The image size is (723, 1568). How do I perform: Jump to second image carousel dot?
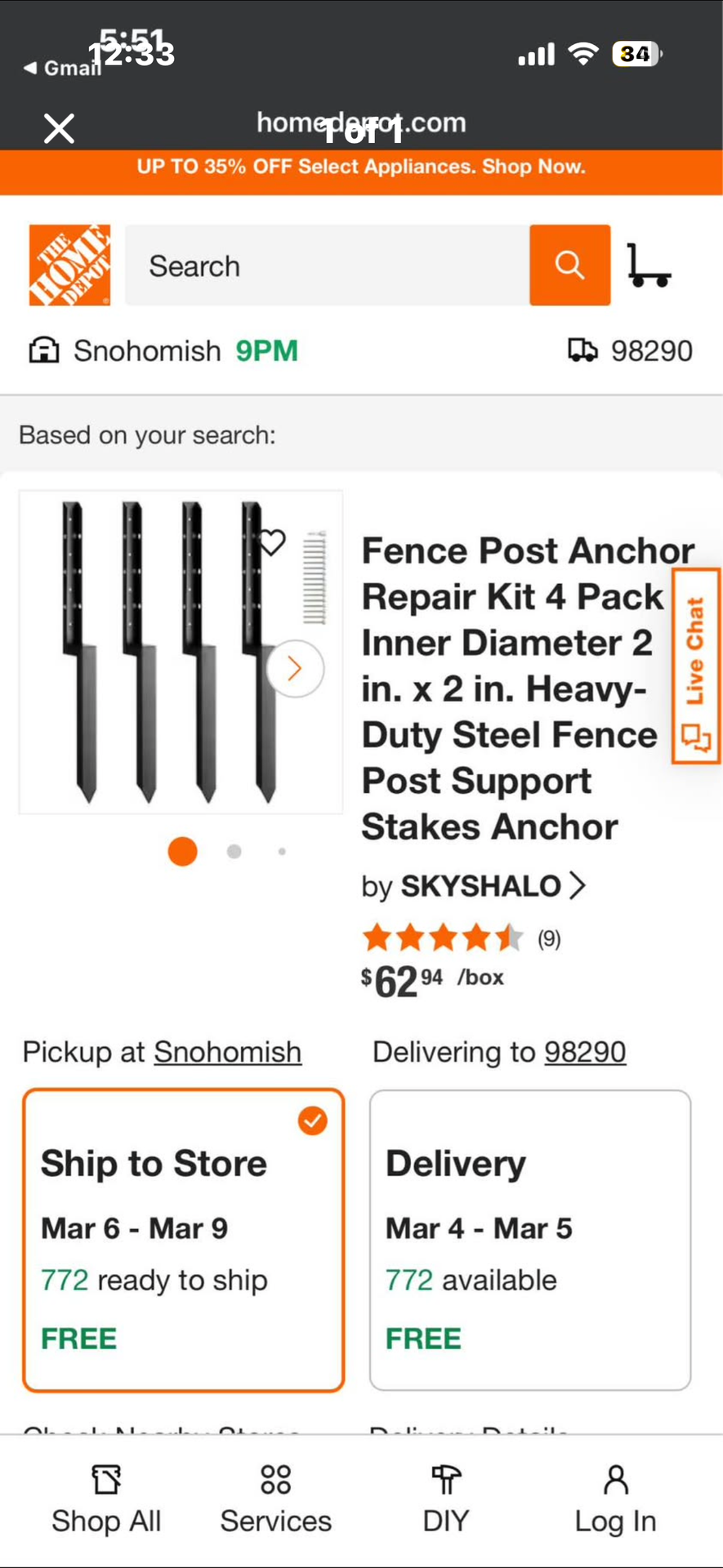[234, 851]
